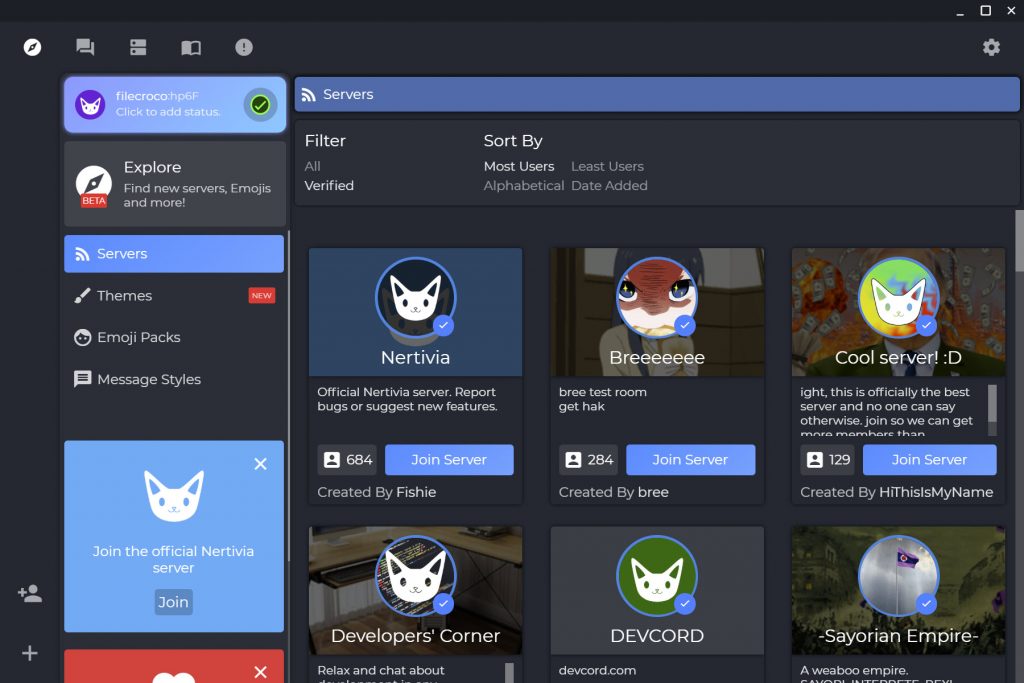This screenshot has width=1024, height=683.
Task: Click the 'A weaboo empire.' description
Action: 854,670
